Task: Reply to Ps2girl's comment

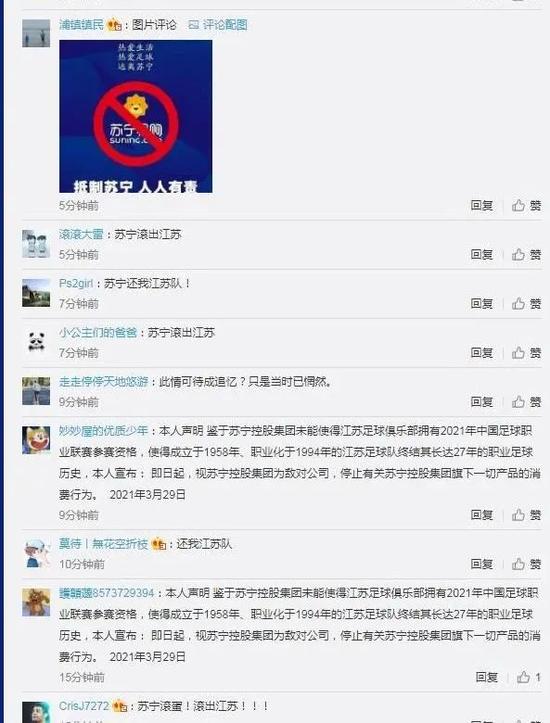Action: 482,303
